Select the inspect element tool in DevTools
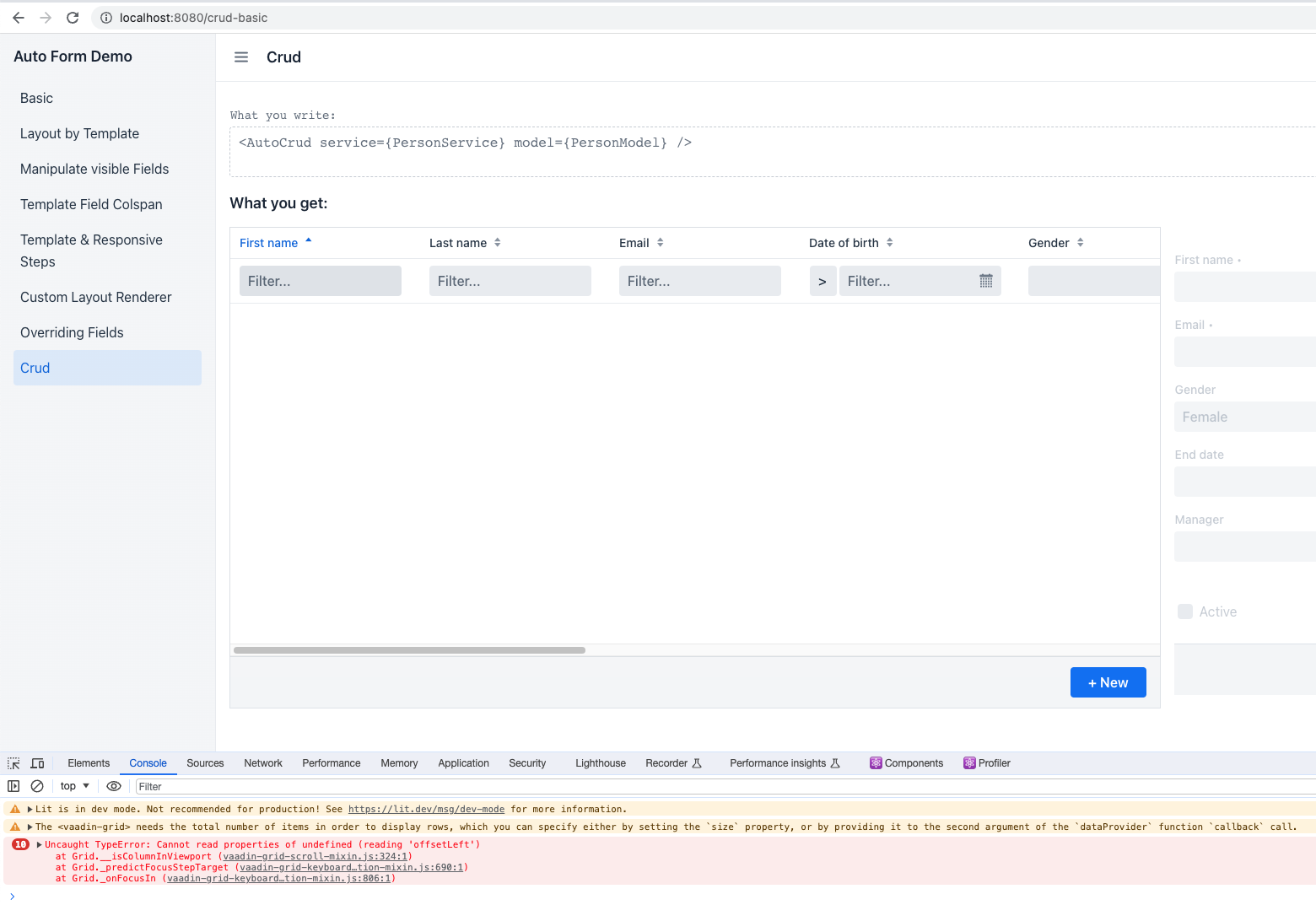The width and height of the screenshot is (1316, 905). (13, 762)
